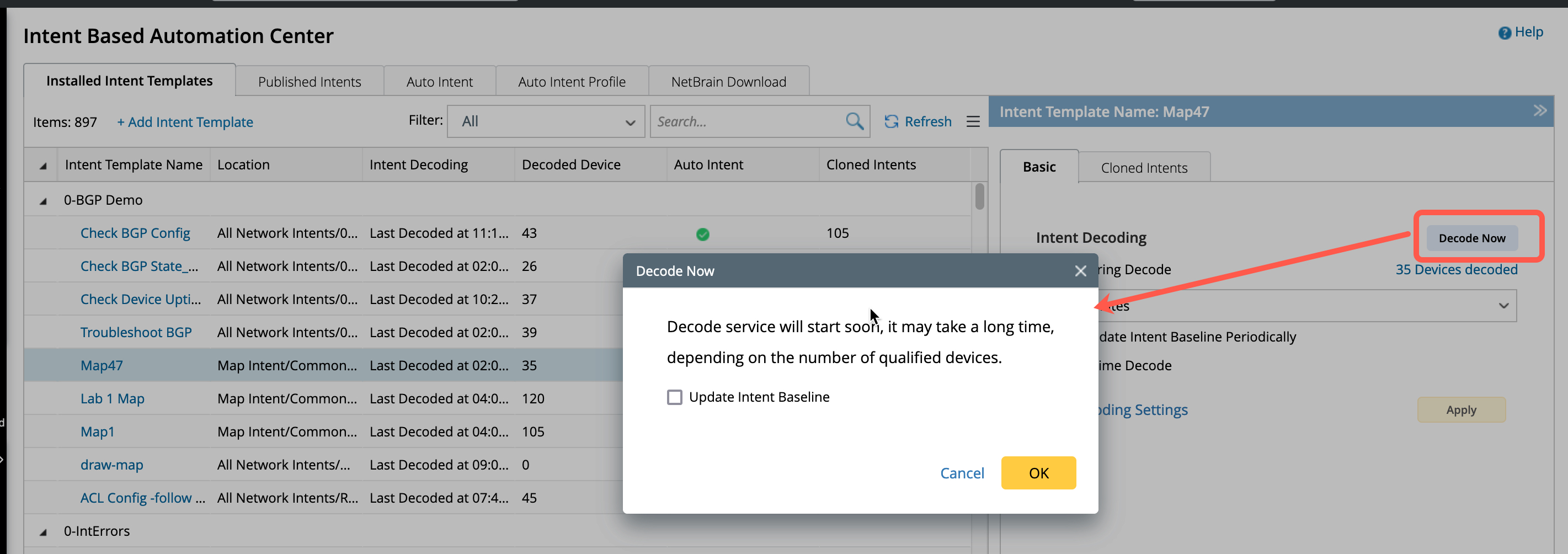Check the Update Intent Baseline checkbox
The width and height of the screenshot is (1568, 554).
point(674,397)
